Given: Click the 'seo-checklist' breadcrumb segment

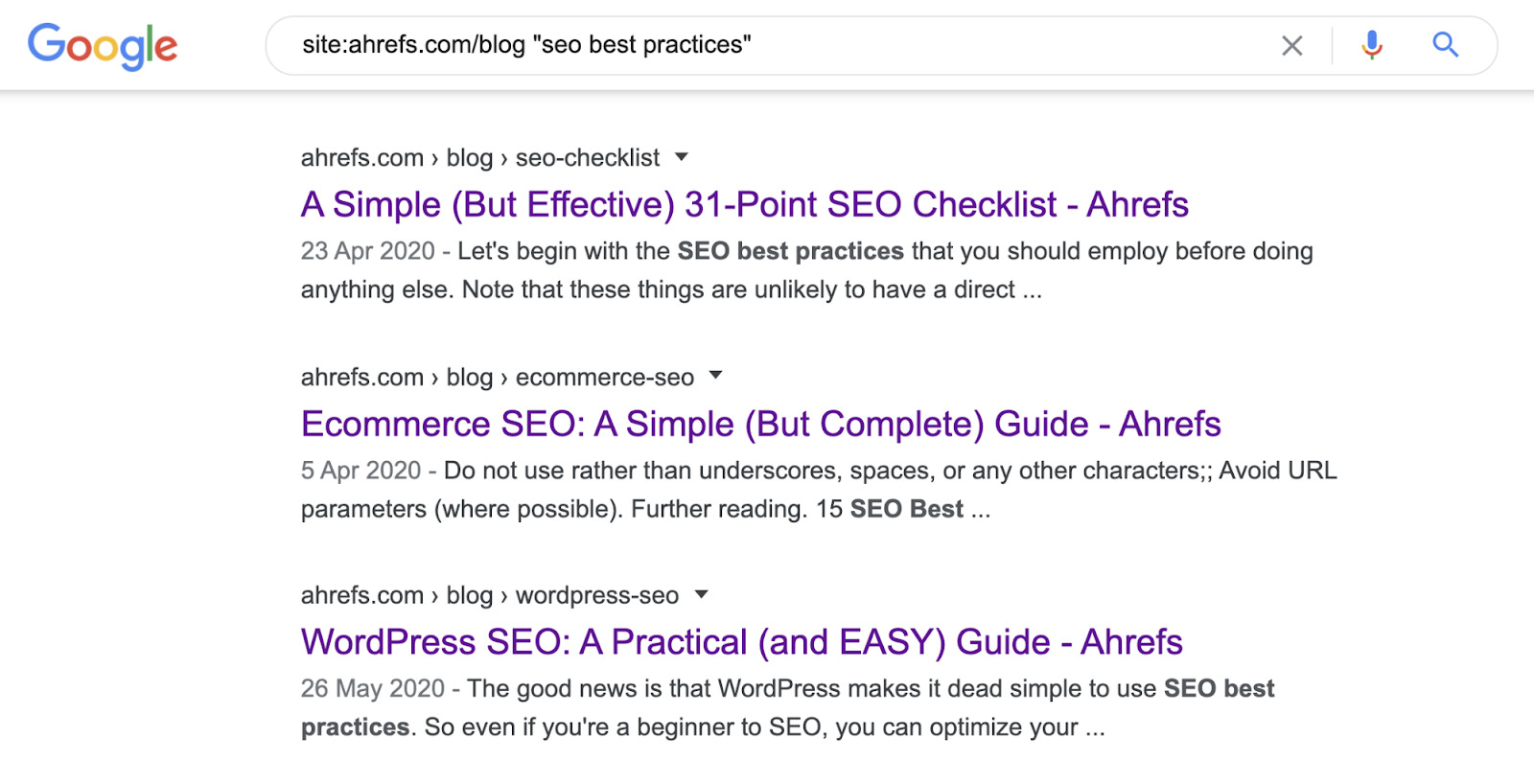Looking at the screenshot, I should [x=587, y=157].
